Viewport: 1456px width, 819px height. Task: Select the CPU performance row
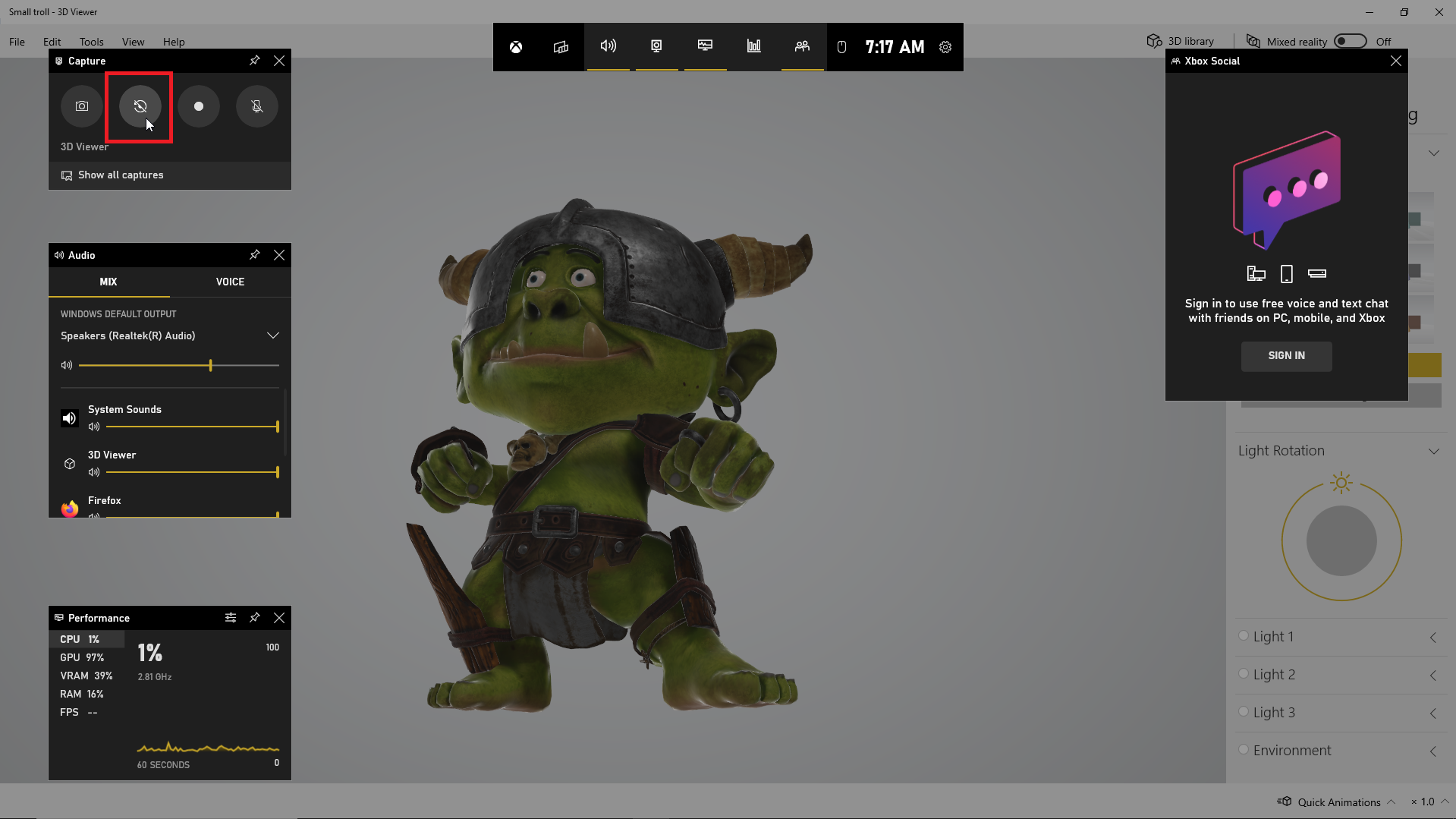[x=88, y=639]
